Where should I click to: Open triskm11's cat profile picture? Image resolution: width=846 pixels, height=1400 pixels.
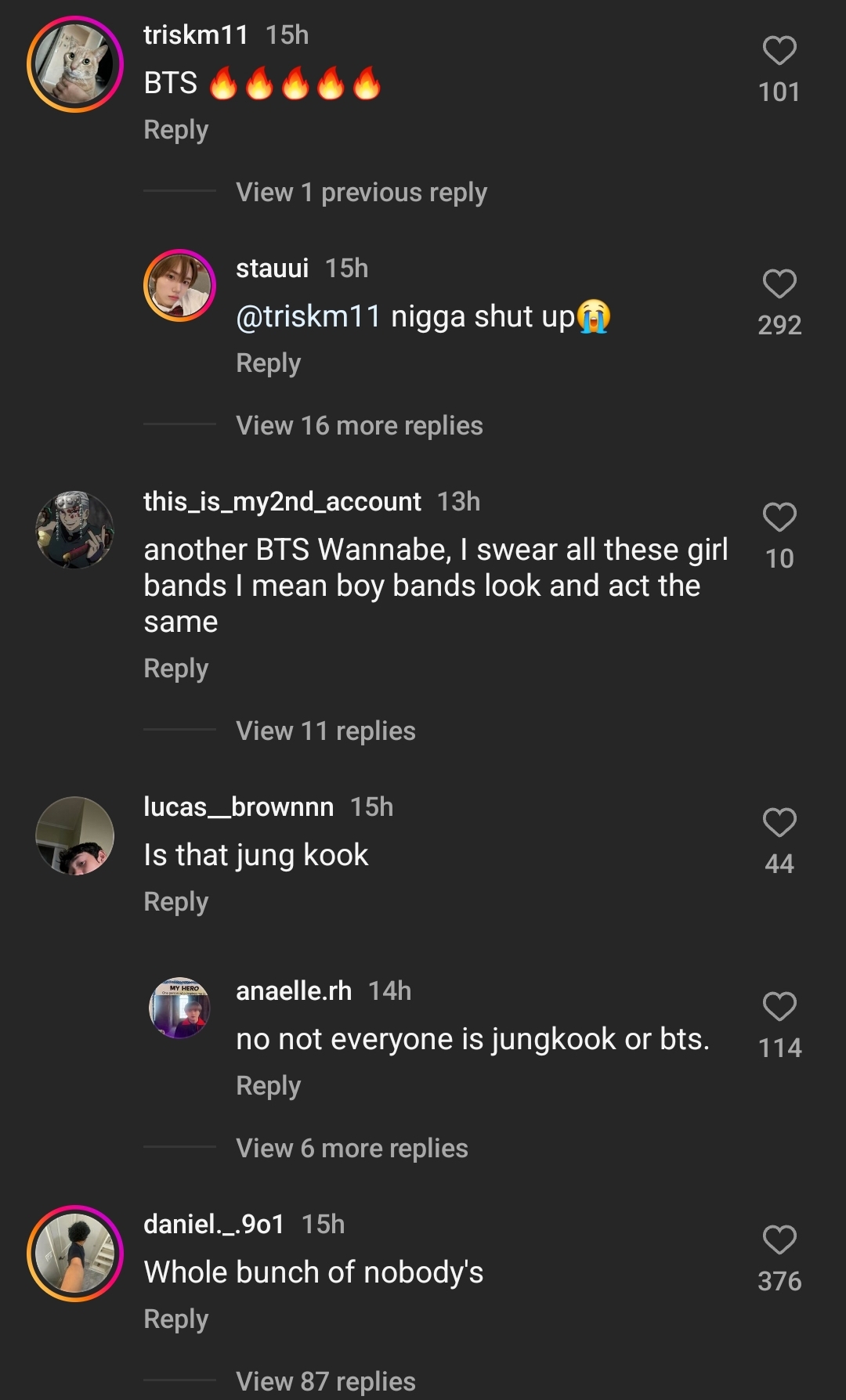click(75, 64)
